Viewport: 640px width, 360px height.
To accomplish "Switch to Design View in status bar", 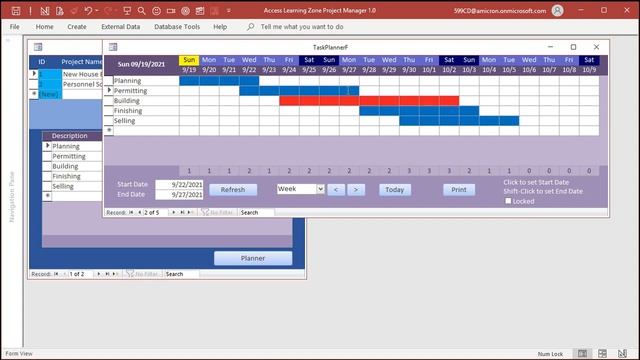I will coord(622,353).
